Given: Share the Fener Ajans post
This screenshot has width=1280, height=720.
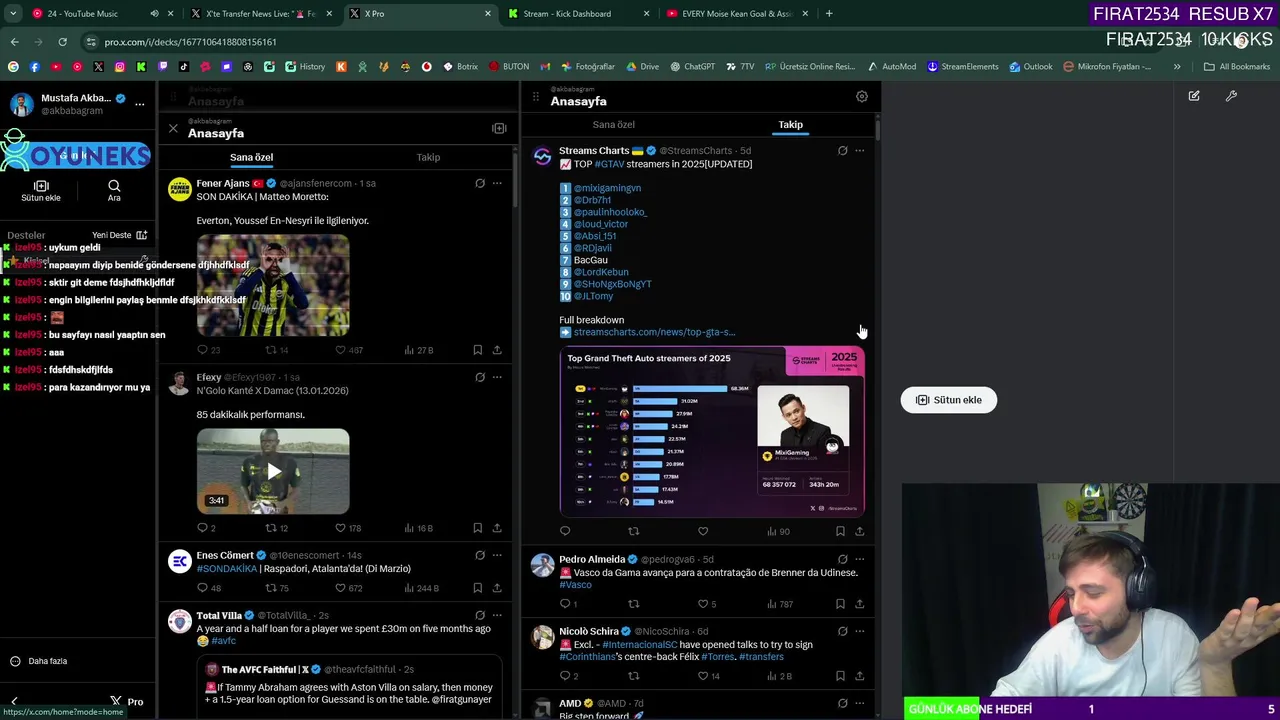Looking at the screenshot, I should click(497, 350).
